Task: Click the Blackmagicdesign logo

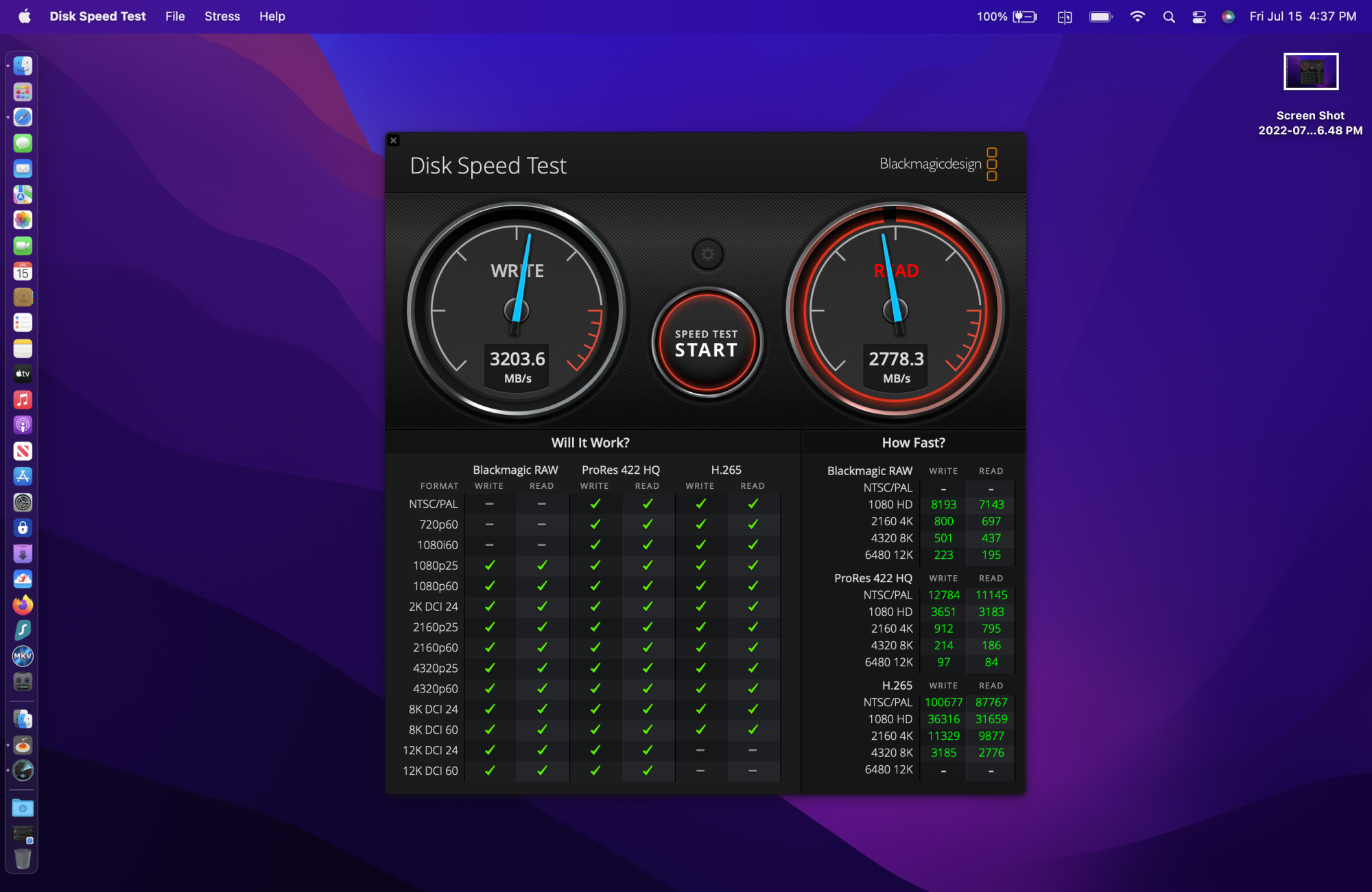Action: 937,164
